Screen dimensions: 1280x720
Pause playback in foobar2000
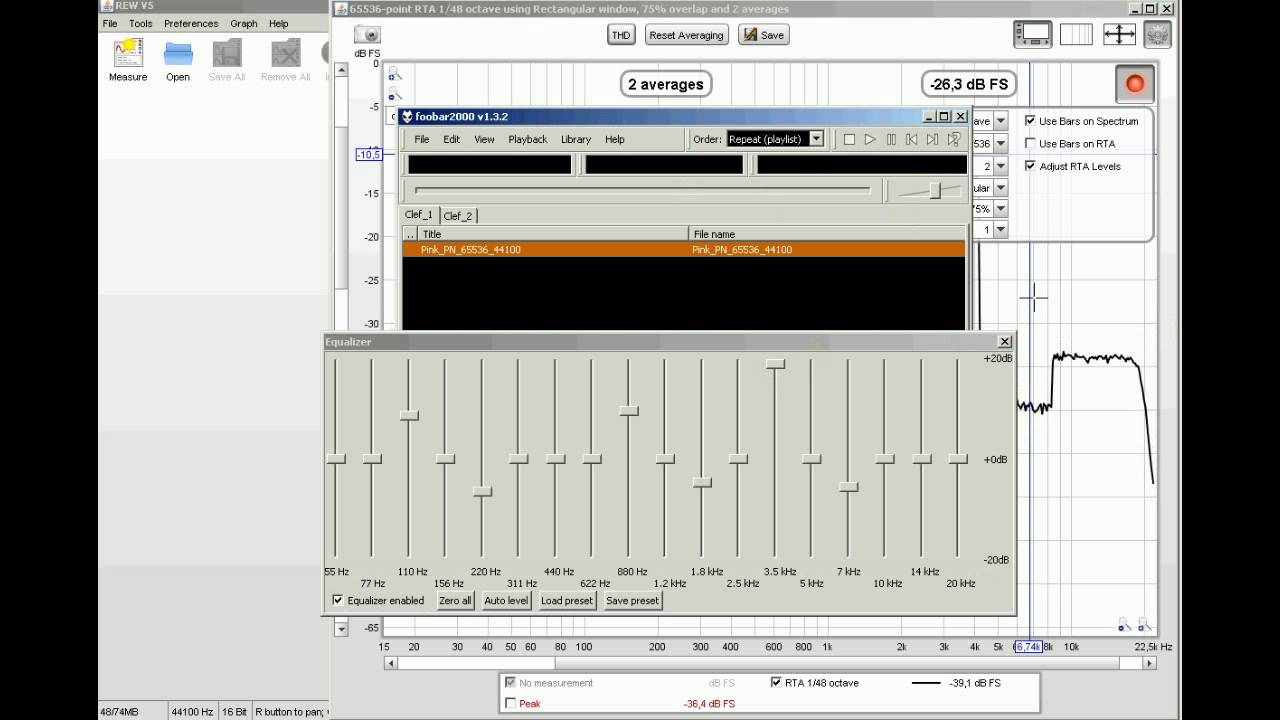click(891, 139)
